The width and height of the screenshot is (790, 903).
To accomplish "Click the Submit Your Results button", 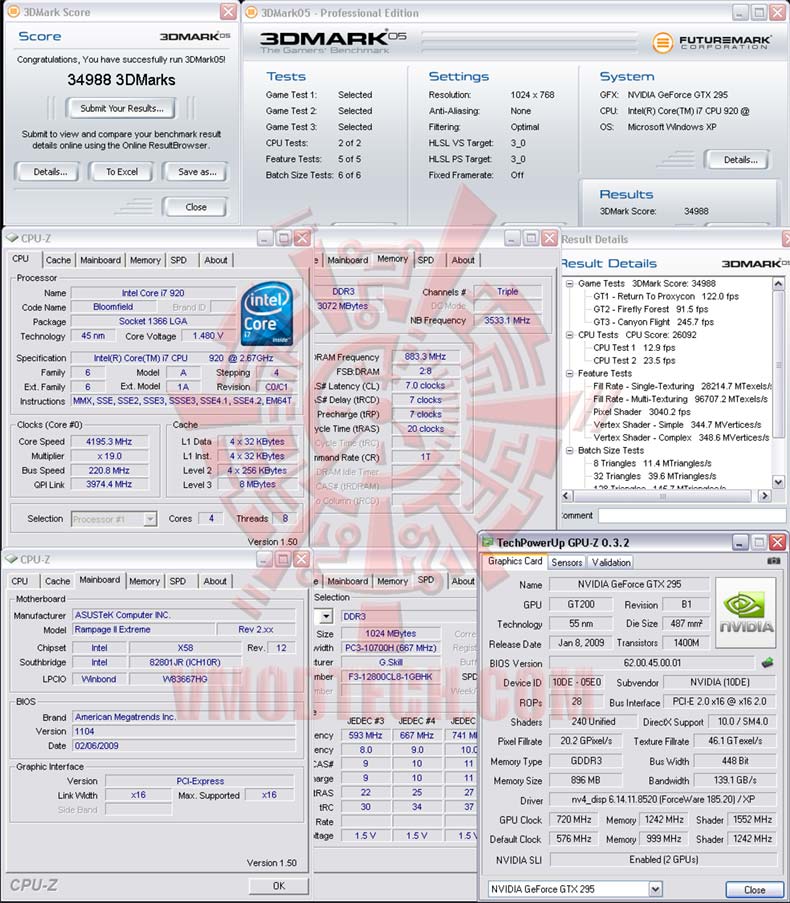I will tap(121, 108).
